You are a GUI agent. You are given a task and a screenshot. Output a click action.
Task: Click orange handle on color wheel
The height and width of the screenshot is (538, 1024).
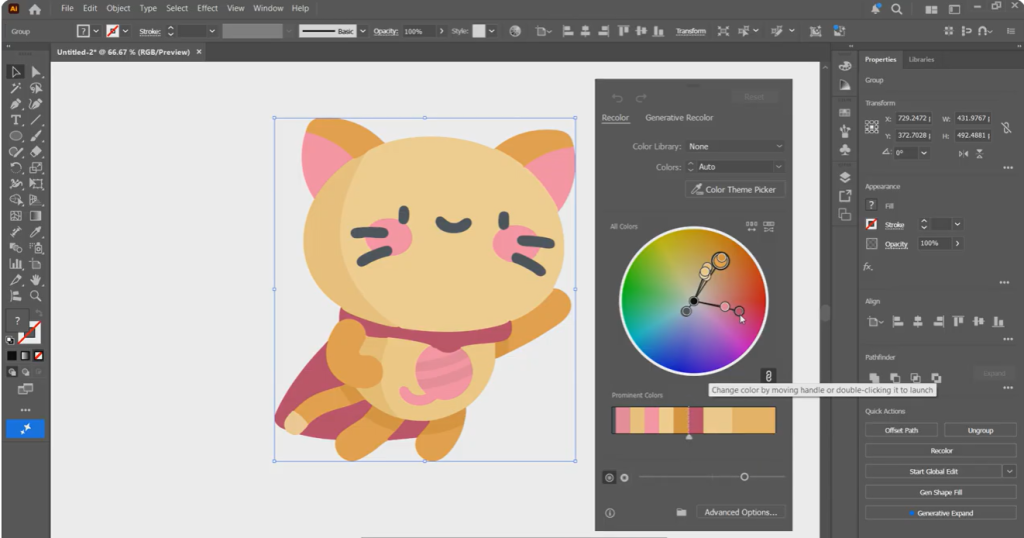720,261
